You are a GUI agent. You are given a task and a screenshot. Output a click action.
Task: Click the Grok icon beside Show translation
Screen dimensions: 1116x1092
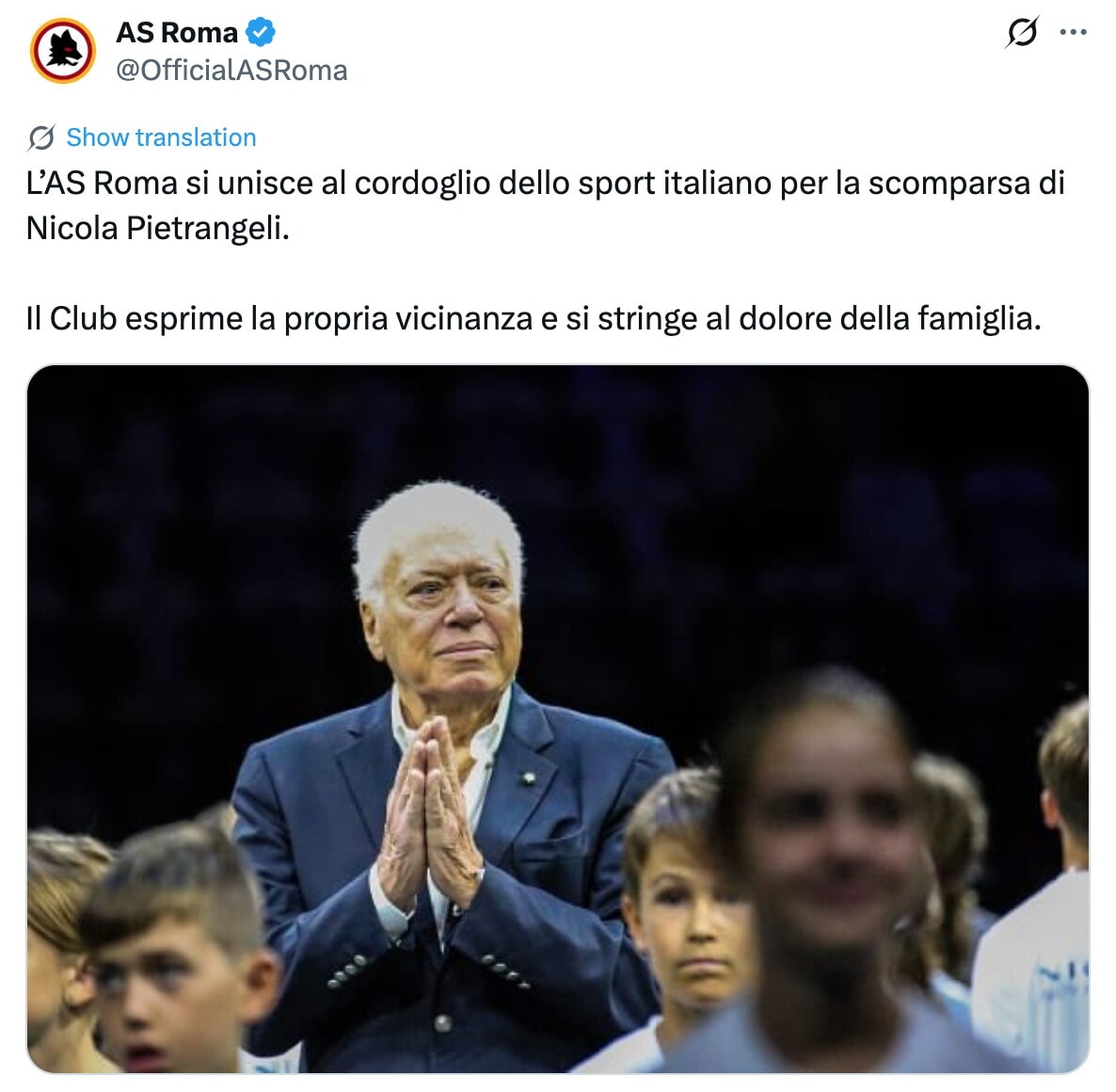click(41, 137)
